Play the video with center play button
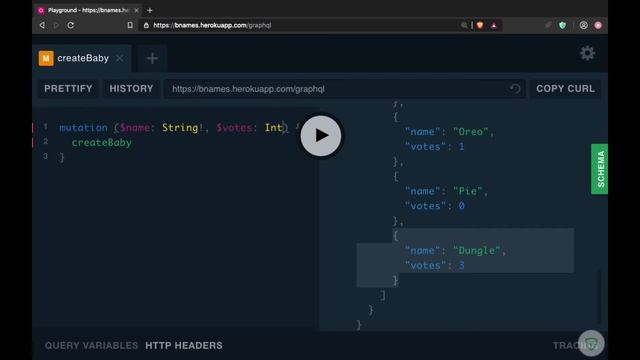 click(x=321, y=136)
